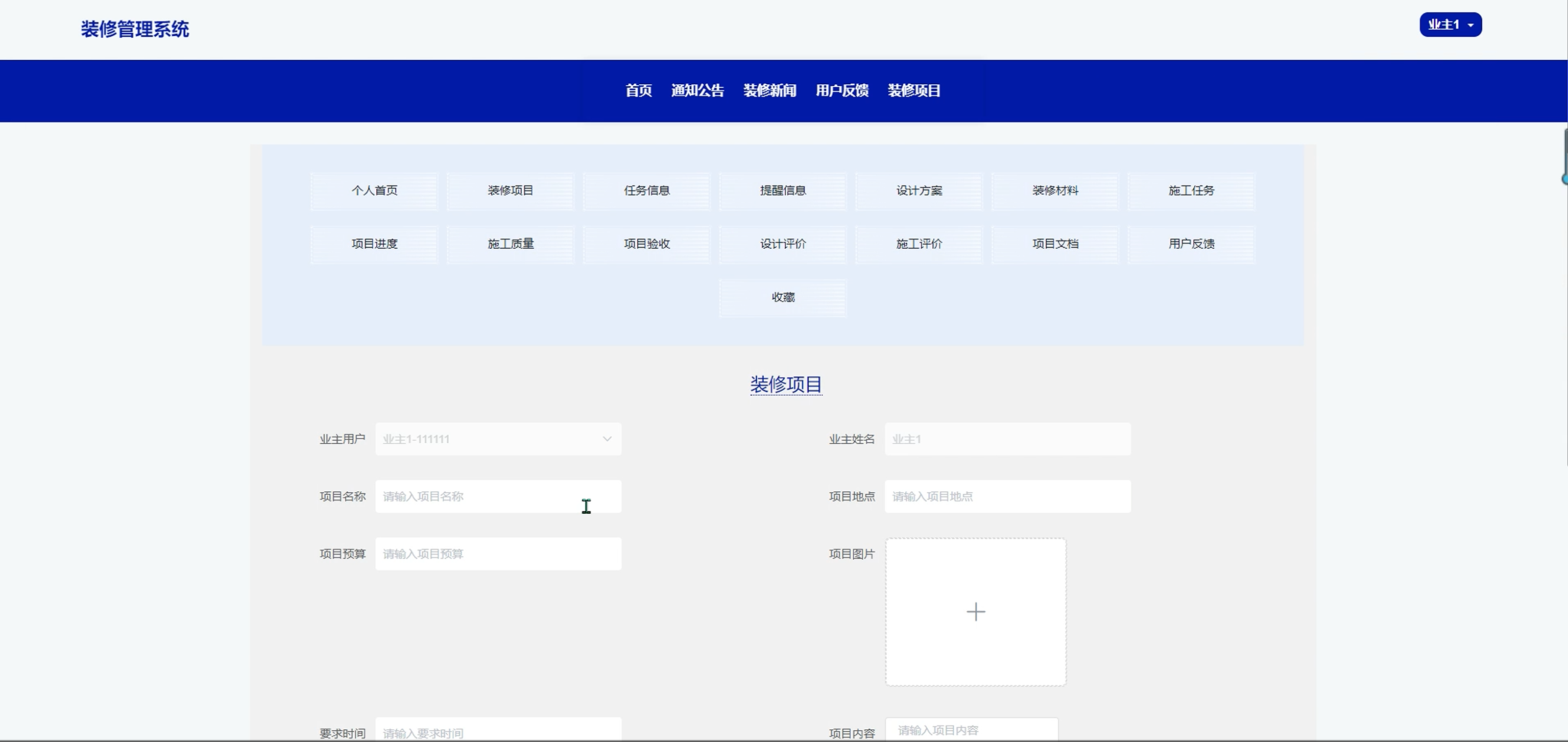
Task: Open 装修新闻 from the top navigation
Action: (769, 91)
